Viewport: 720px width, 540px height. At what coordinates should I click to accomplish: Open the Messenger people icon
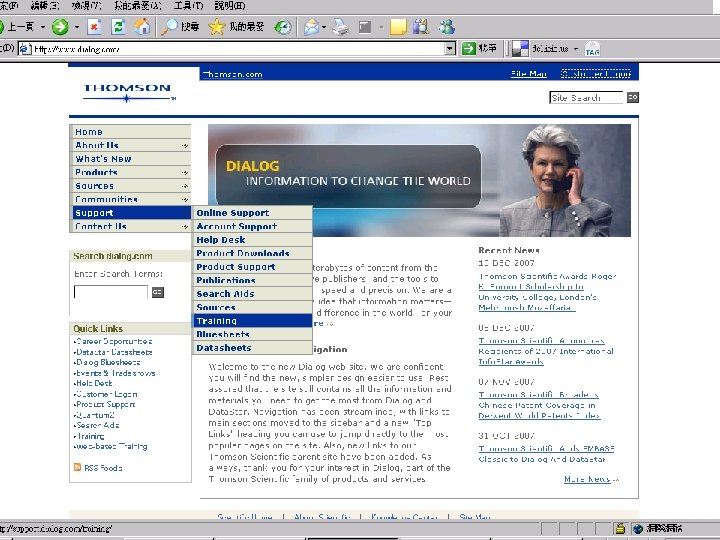(446, 27)
